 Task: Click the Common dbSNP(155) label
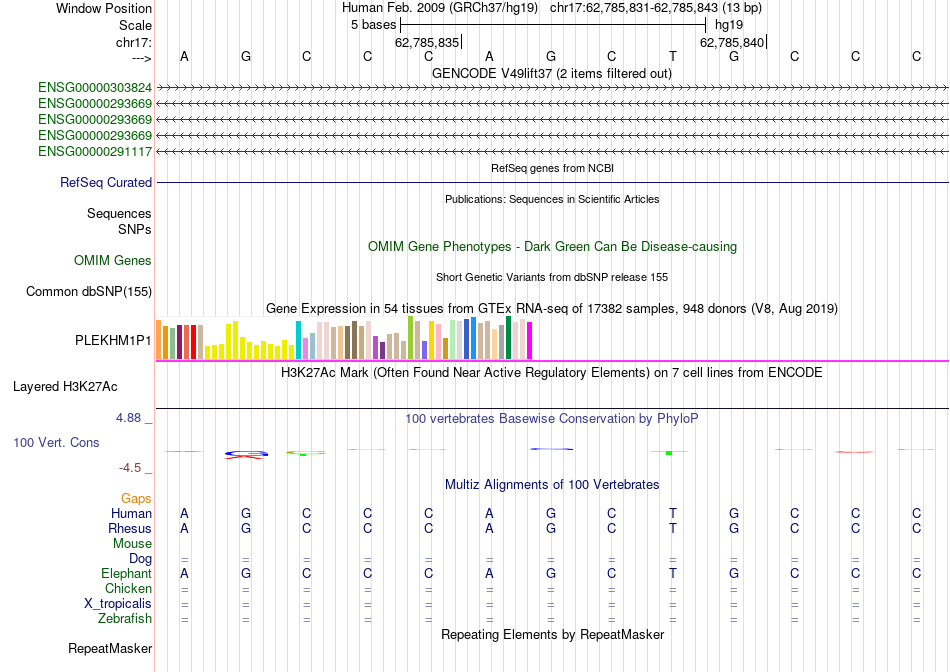pos(89,291)
